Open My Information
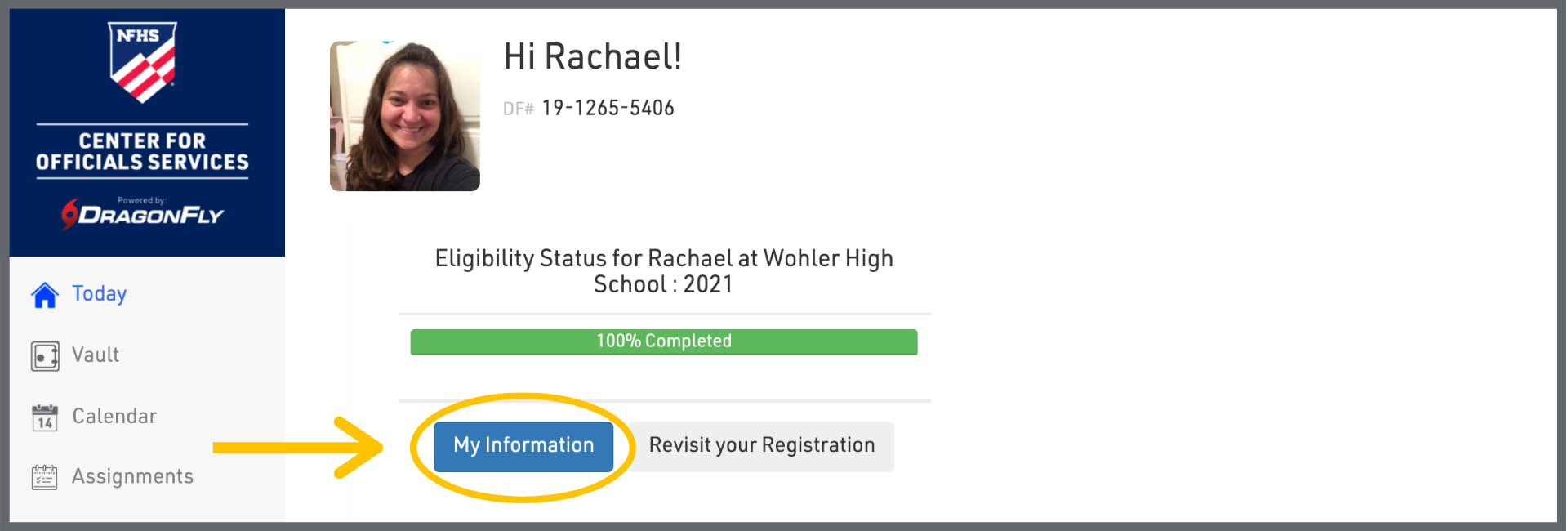Image resolution: width=1568 pixels, height=531 pixels. (x=523, y=446)
